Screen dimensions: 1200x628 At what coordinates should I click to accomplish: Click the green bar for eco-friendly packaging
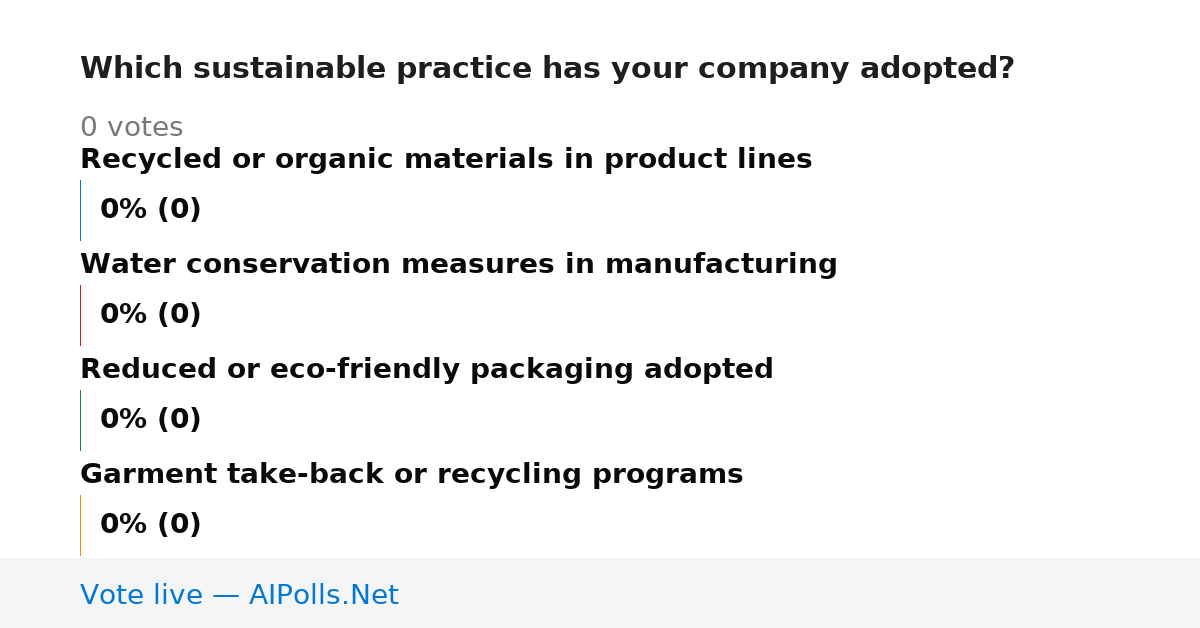80,420
